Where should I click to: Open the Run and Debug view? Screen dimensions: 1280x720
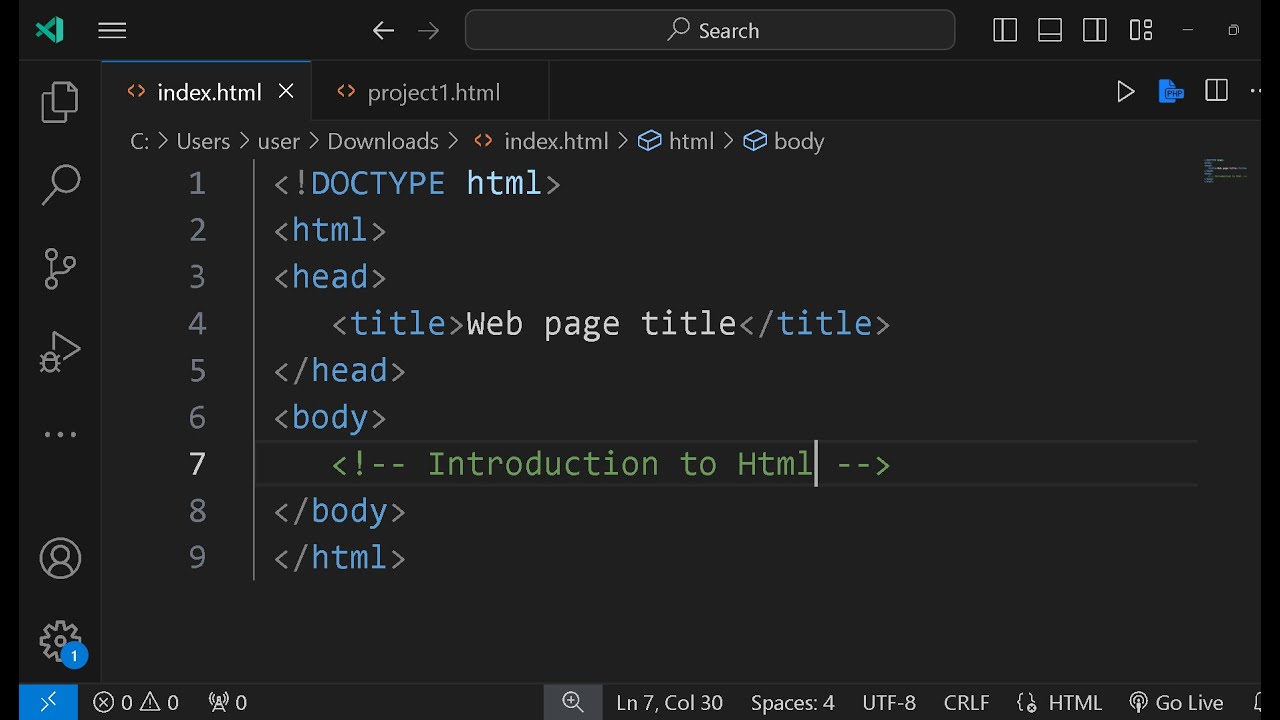pyautogui.click(x=60, y=352)
